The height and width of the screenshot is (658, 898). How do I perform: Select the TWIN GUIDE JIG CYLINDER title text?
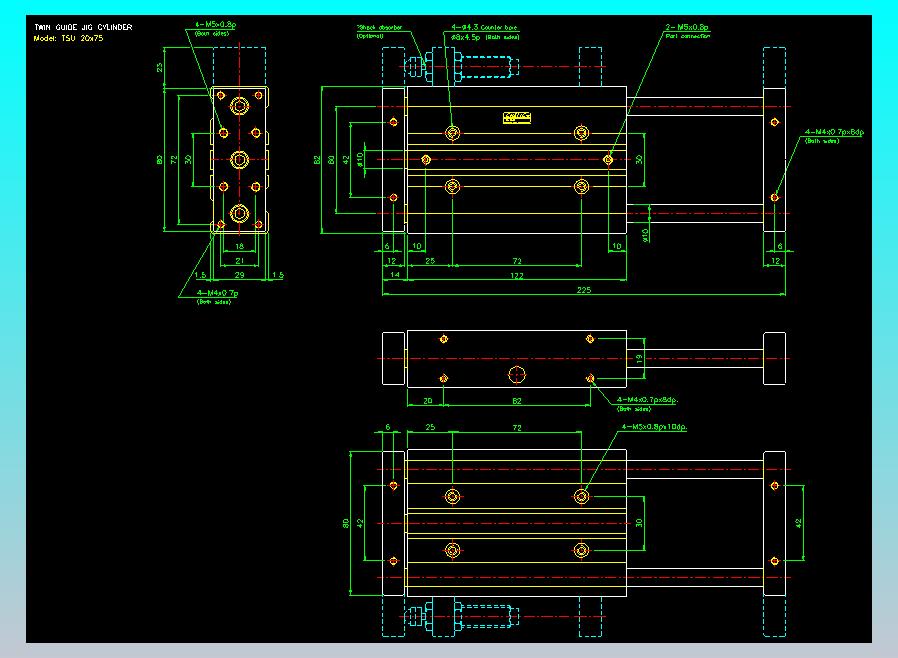(x=82, y=27)
